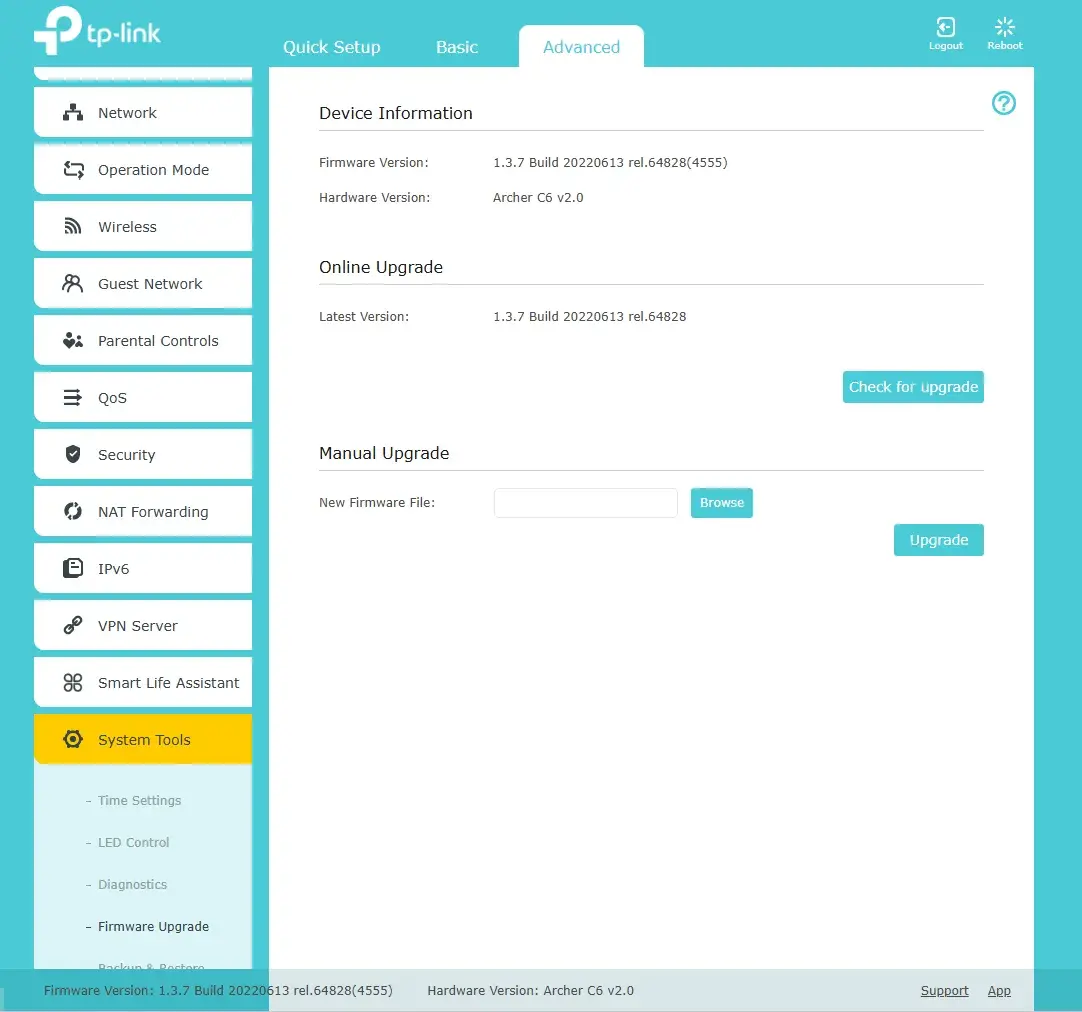This screenshot has height=1012, width=1082.
Task: Open Operation Mode menu item
Action: click(x=143, y=170)
